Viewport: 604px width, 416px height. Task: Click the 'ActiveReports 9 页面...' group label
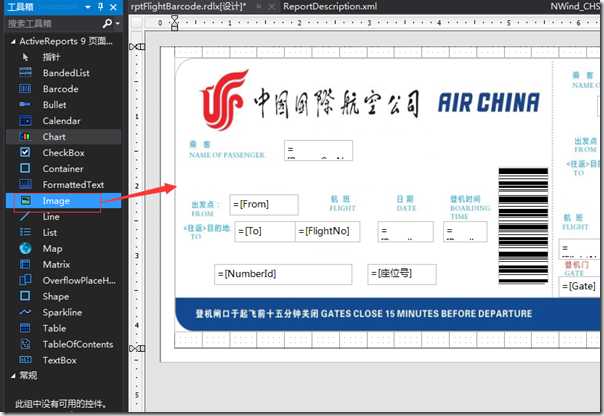pos(66,41)
